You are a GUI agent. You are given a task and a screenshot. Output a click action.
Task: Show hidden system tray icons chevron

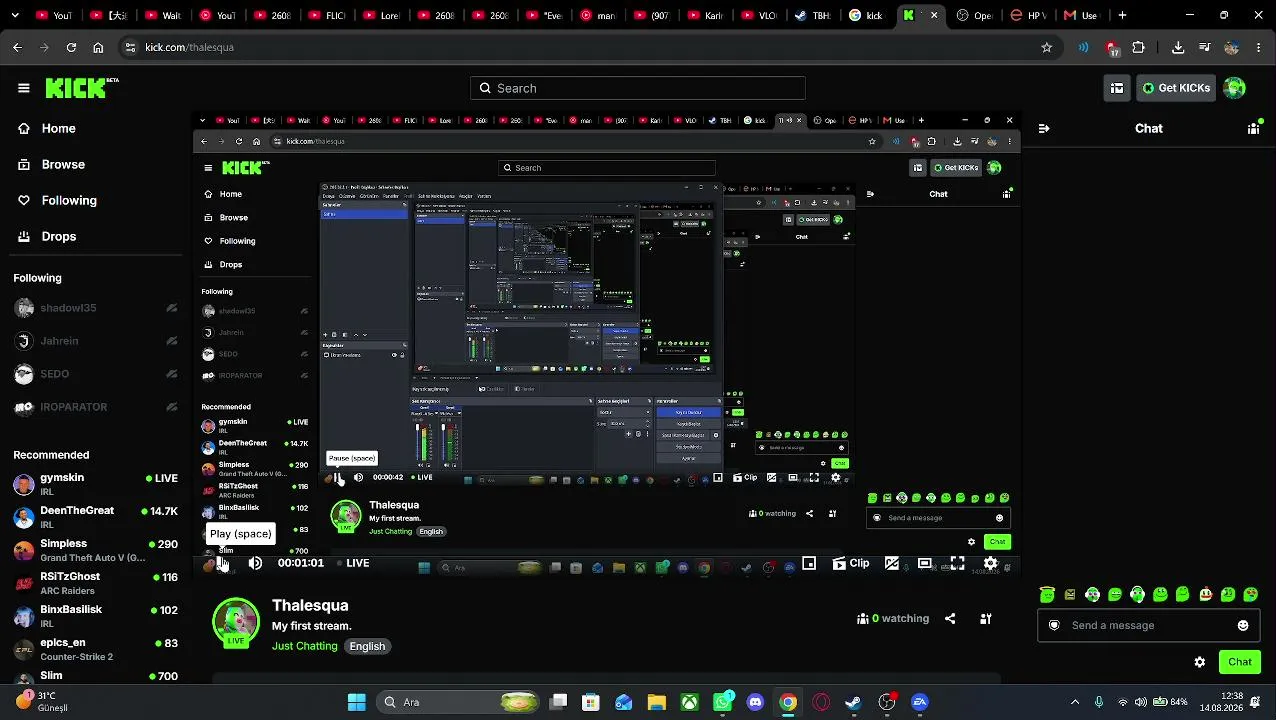click(x=1075, y=702)
